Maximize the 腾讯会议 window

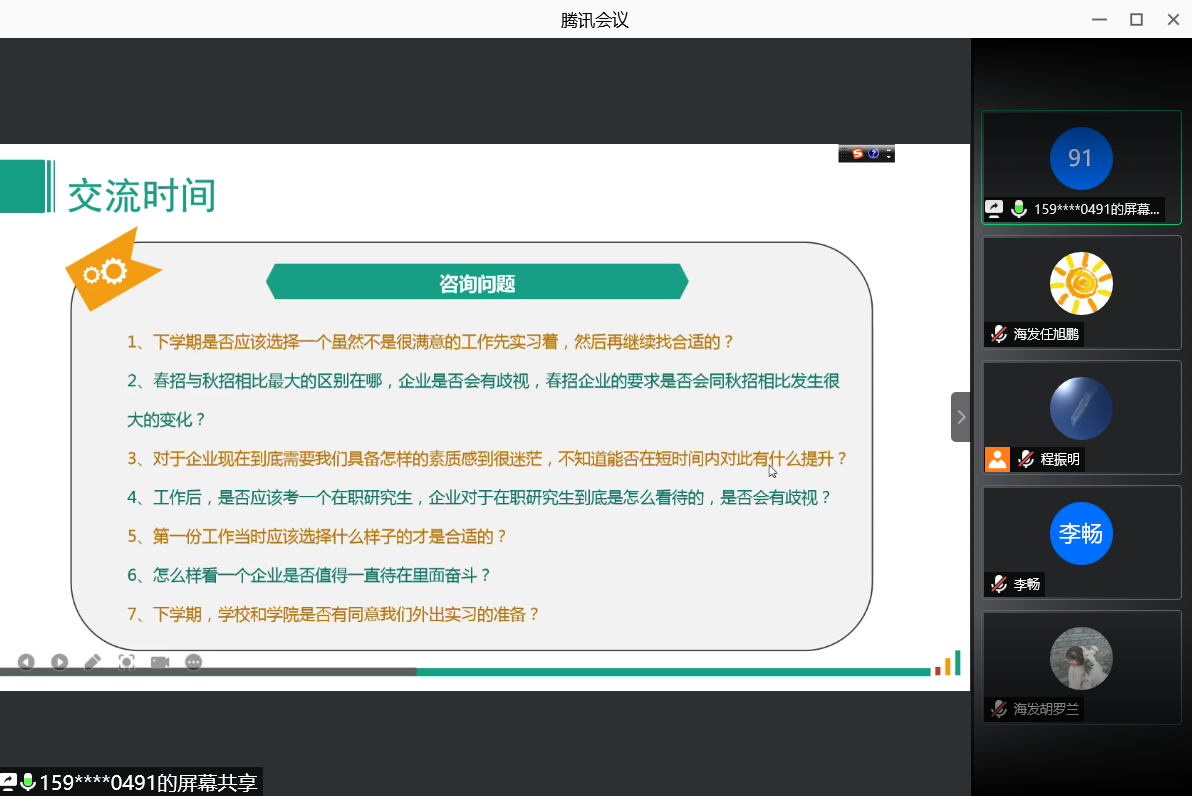(x=1136, y=19)
